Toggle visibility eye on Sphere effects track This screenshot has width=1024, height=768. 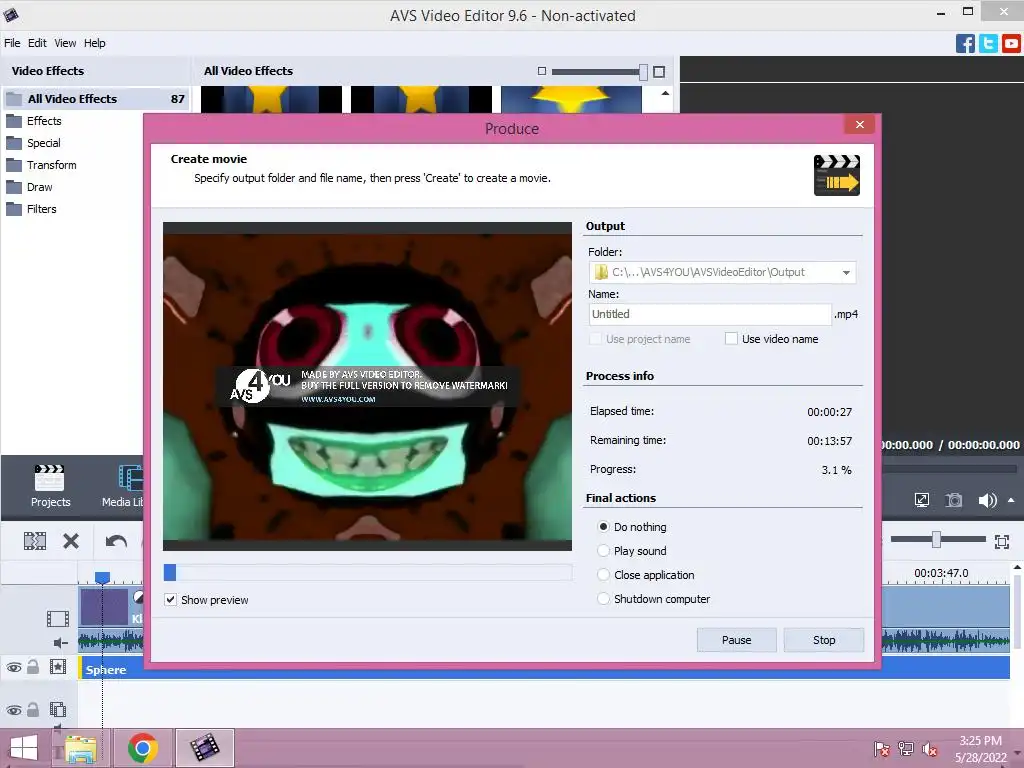pos(14,667)
